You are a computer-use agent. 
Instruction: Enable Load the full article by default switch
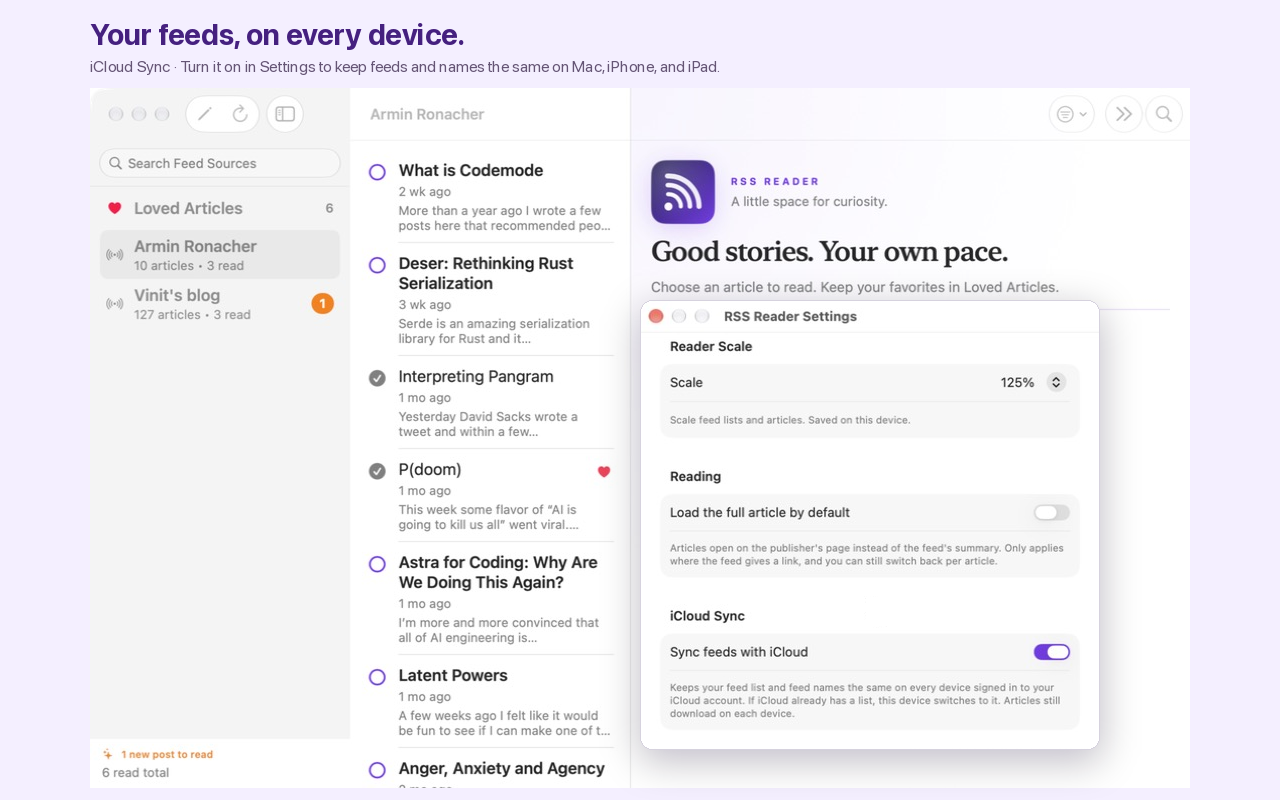click(x=1052, y=512)
